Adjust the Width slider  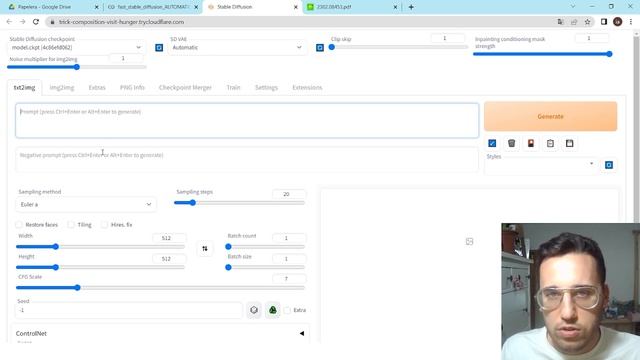point(100,247)
